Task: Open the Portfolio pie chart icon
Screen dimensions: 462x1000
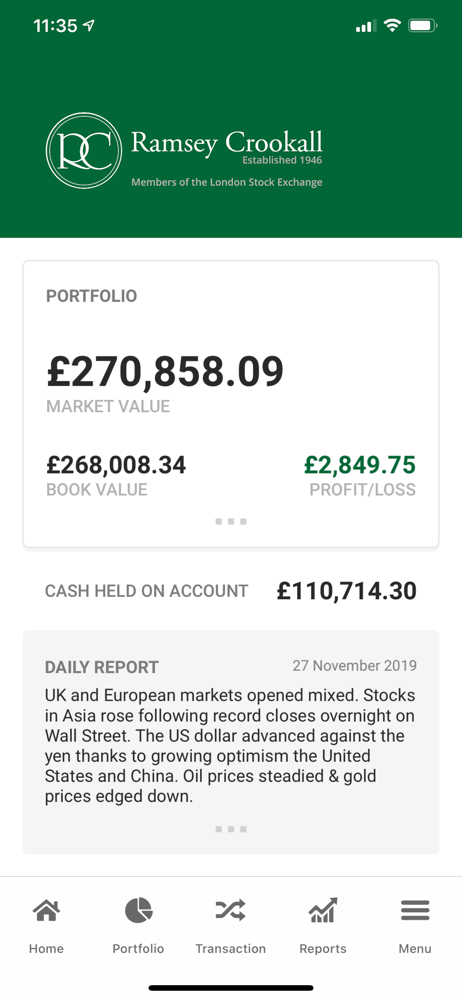Action: point(138,910)
